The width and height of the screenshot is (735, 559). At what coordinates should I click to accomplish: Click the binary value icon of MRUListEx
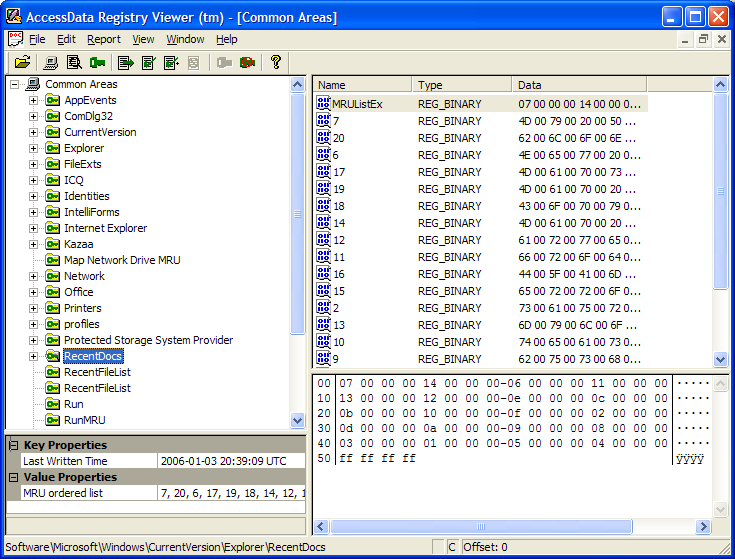click(323, 103)
